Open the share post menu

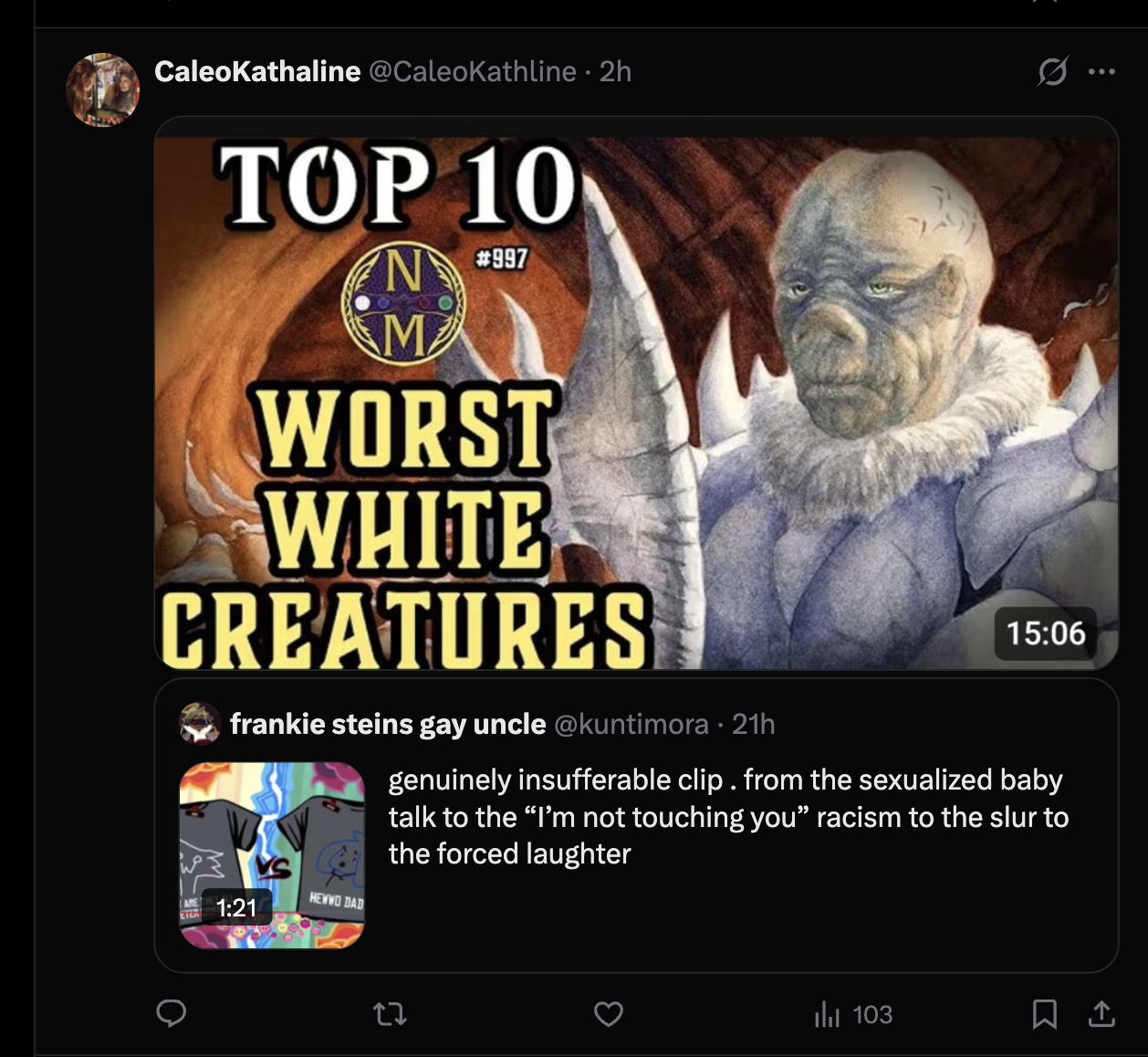(1101, 1013)
